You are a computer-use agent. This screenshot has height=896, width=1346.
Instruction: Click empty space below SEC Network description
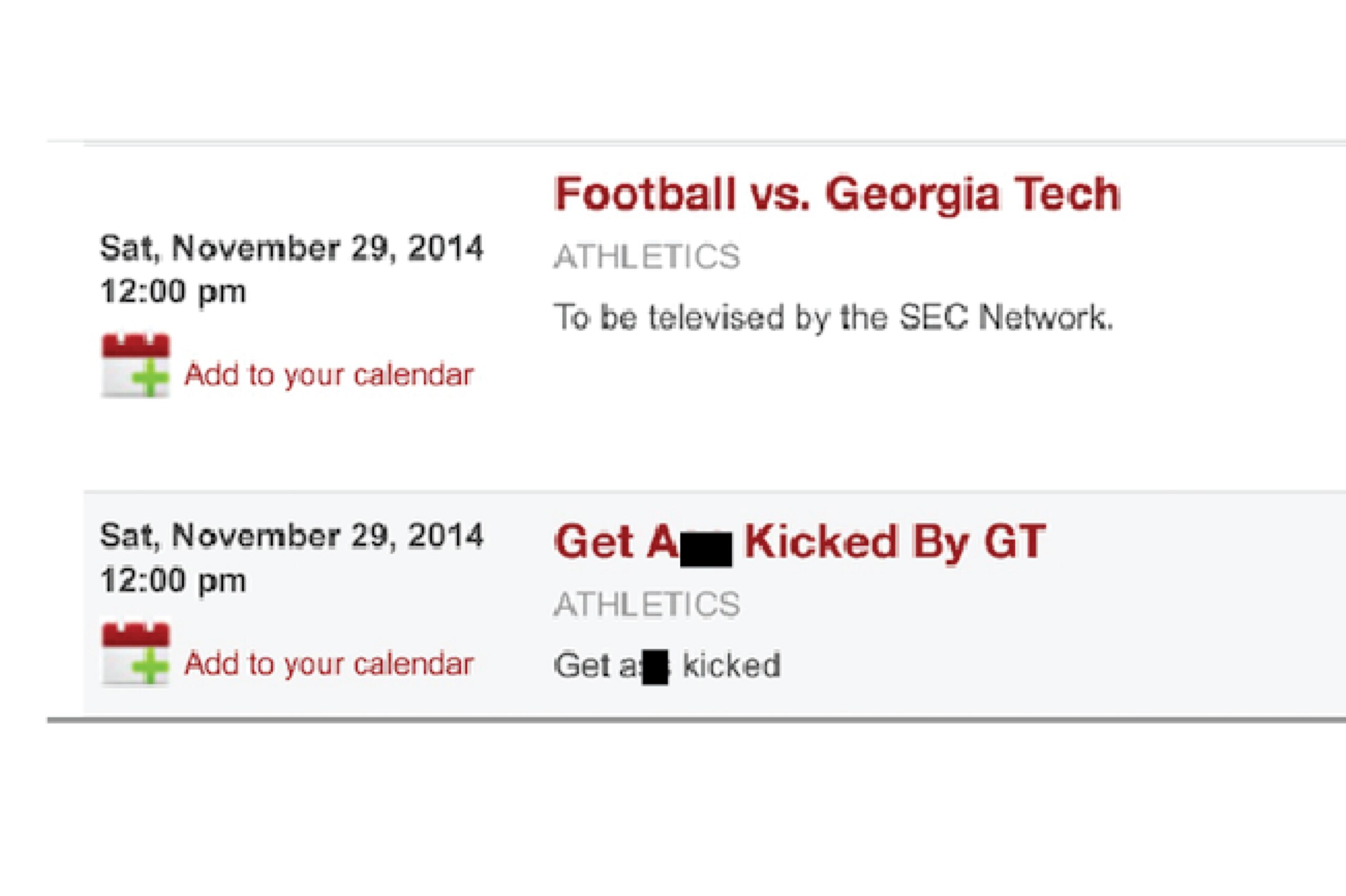click(834, 411)
